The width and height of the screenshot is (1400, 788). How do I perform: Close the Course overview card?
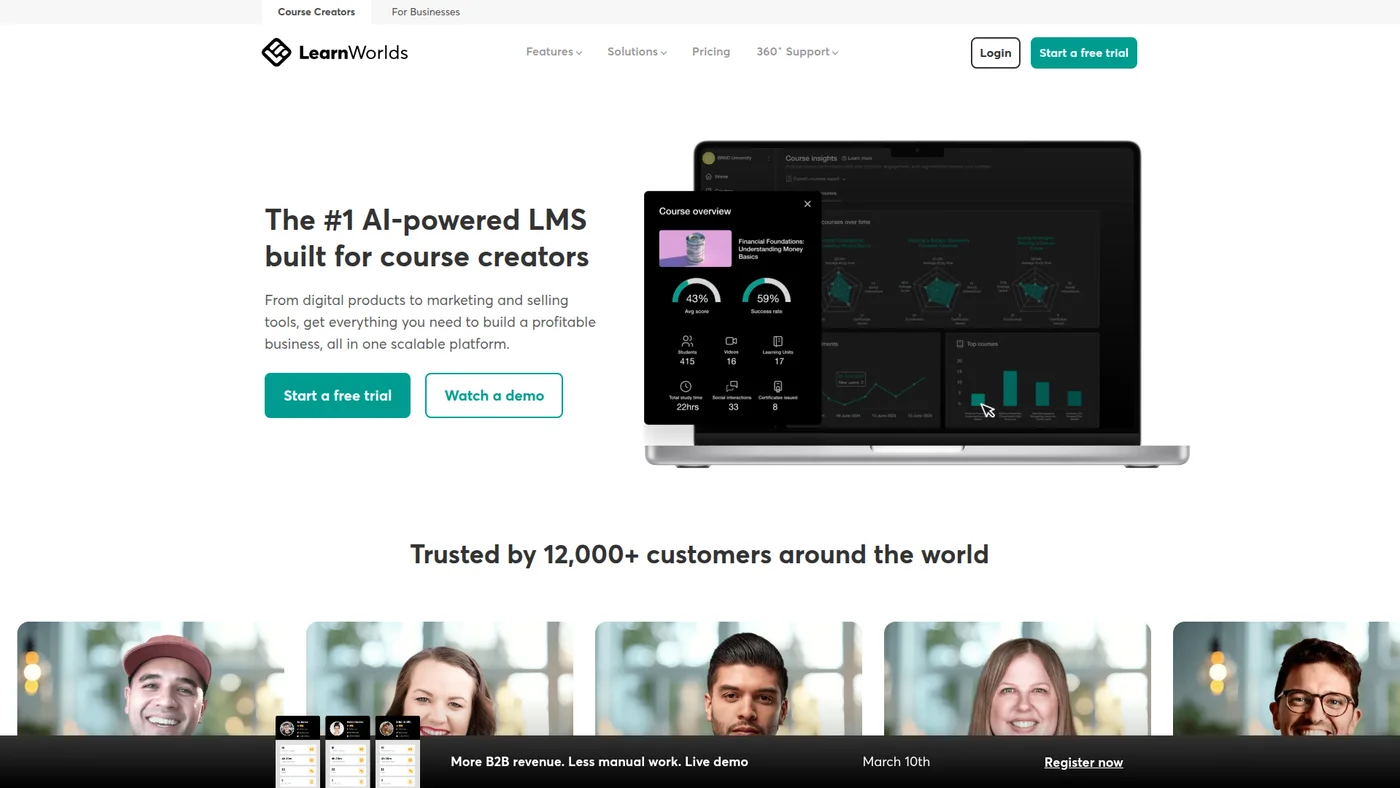808,204
